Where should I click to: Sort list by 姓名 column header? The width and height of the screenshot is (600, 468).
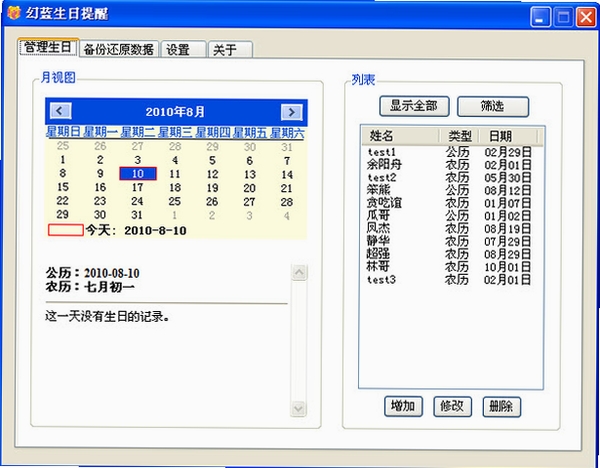tap(400, 136)
